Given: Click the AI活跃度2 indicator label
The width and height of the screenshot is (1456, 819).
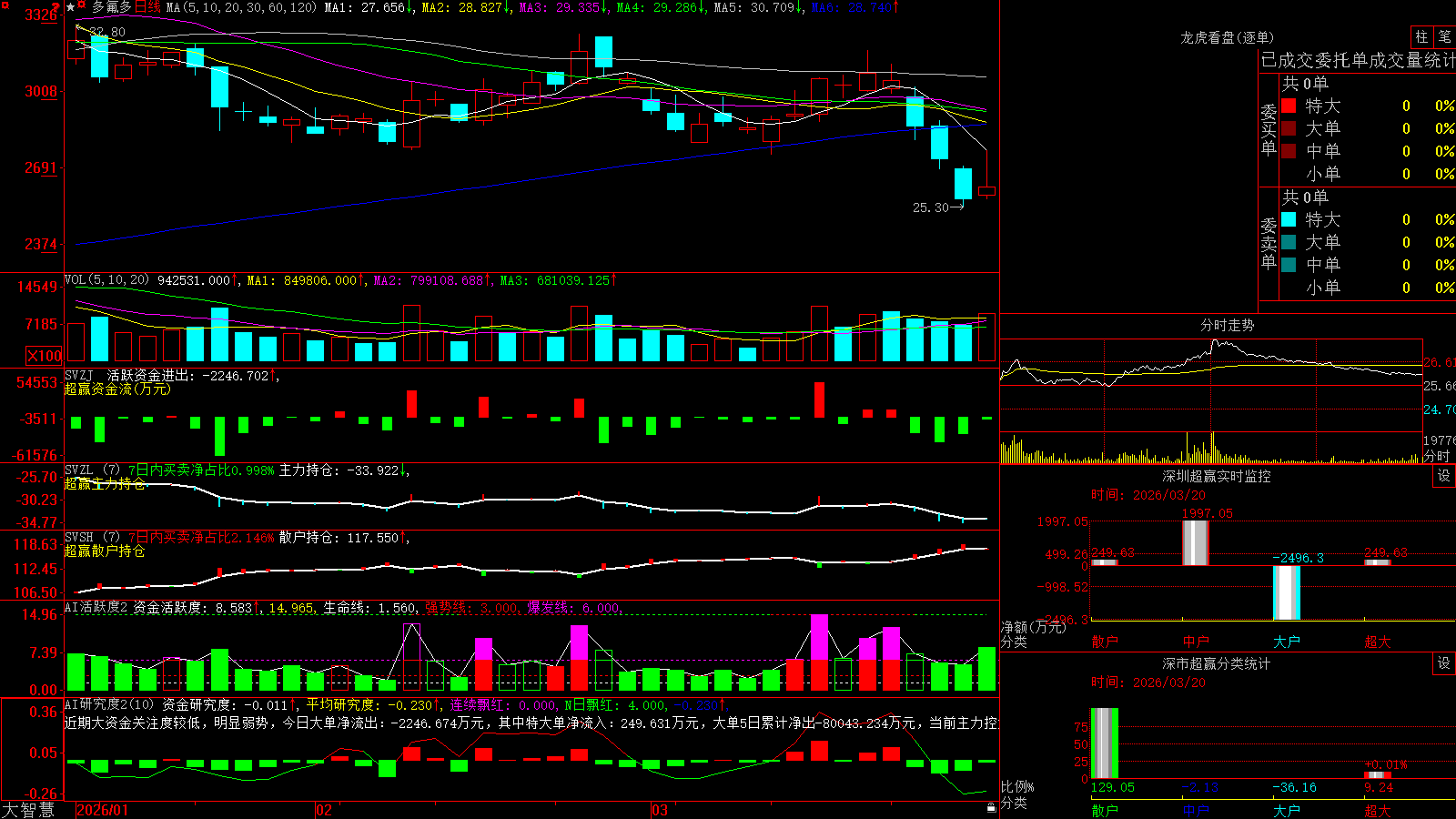Looking at the screenshot, I should (96, 607).
